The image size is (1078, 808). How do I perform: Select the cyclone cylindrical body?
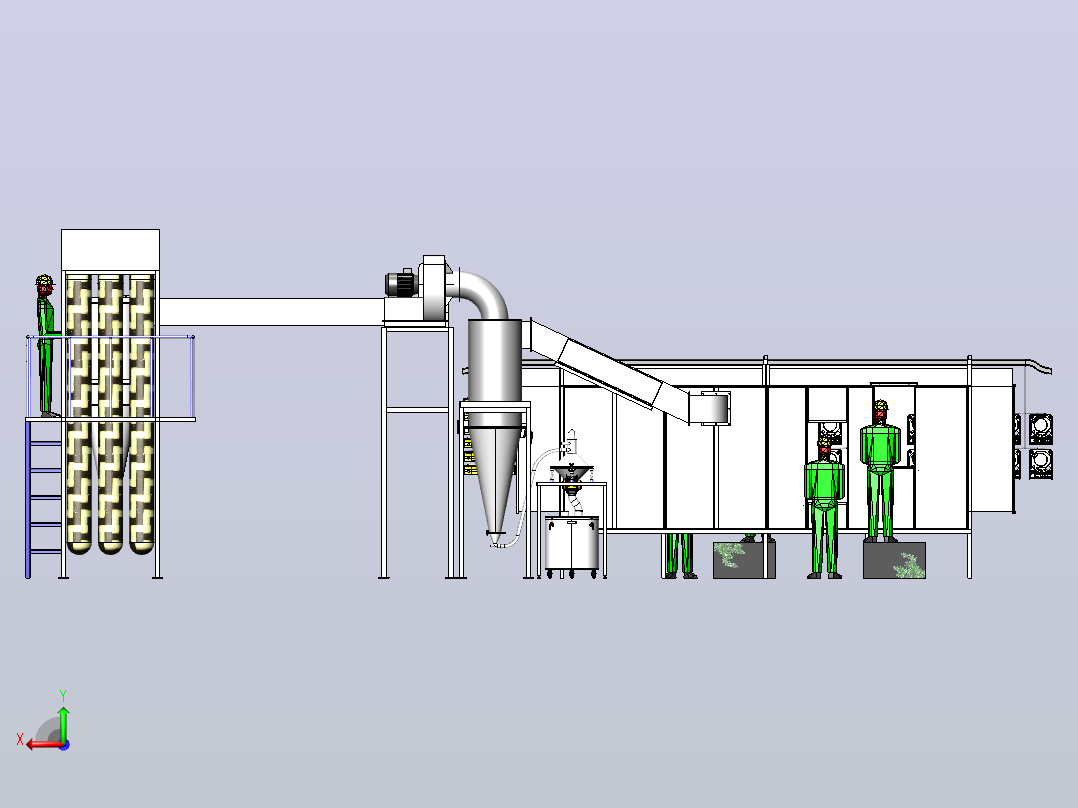[494, 361]
